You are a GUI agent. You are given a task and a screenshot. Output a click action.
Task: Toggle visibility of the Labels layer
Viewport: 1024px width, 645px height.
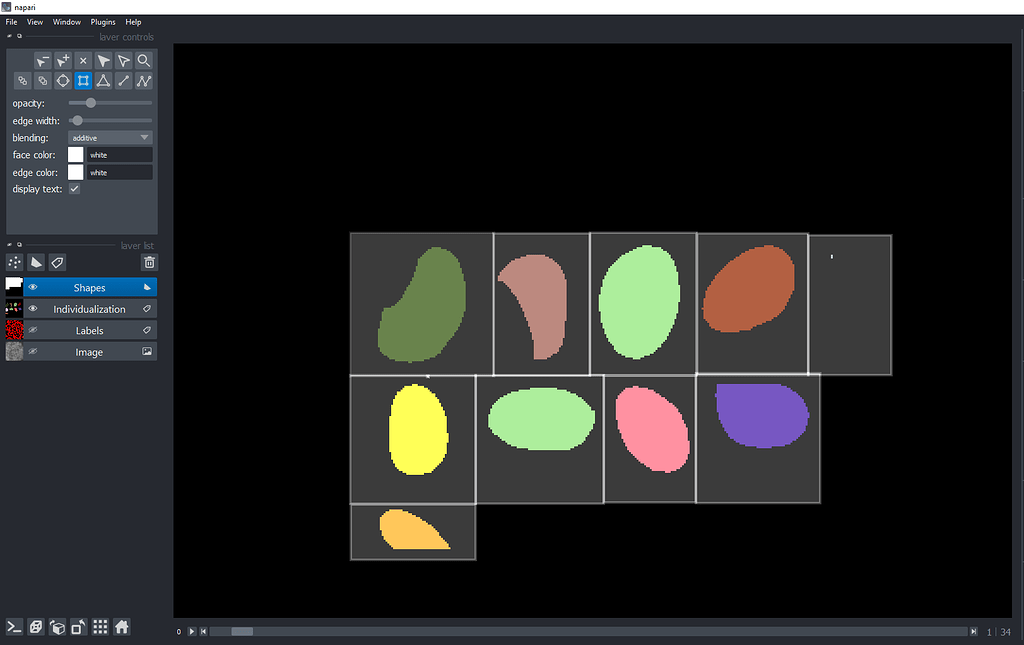31,330
